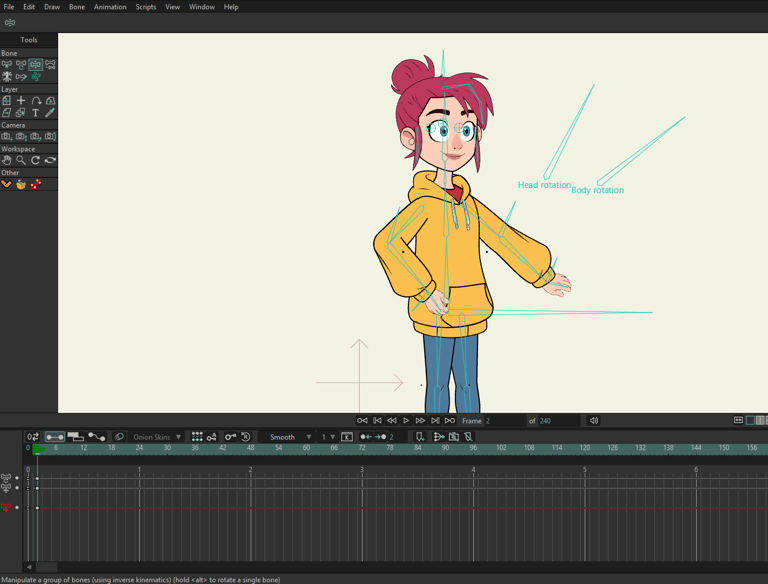
Task: Toggle onion skins enable icon
Action: 119,437
